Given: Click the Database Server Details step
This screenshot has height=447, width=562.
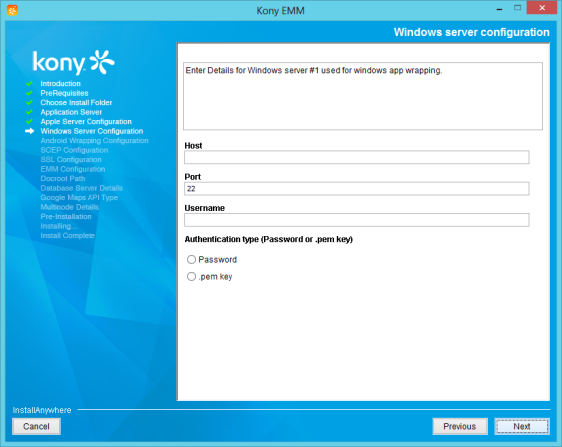Looking at the screenshot, I should click(81, 188).
